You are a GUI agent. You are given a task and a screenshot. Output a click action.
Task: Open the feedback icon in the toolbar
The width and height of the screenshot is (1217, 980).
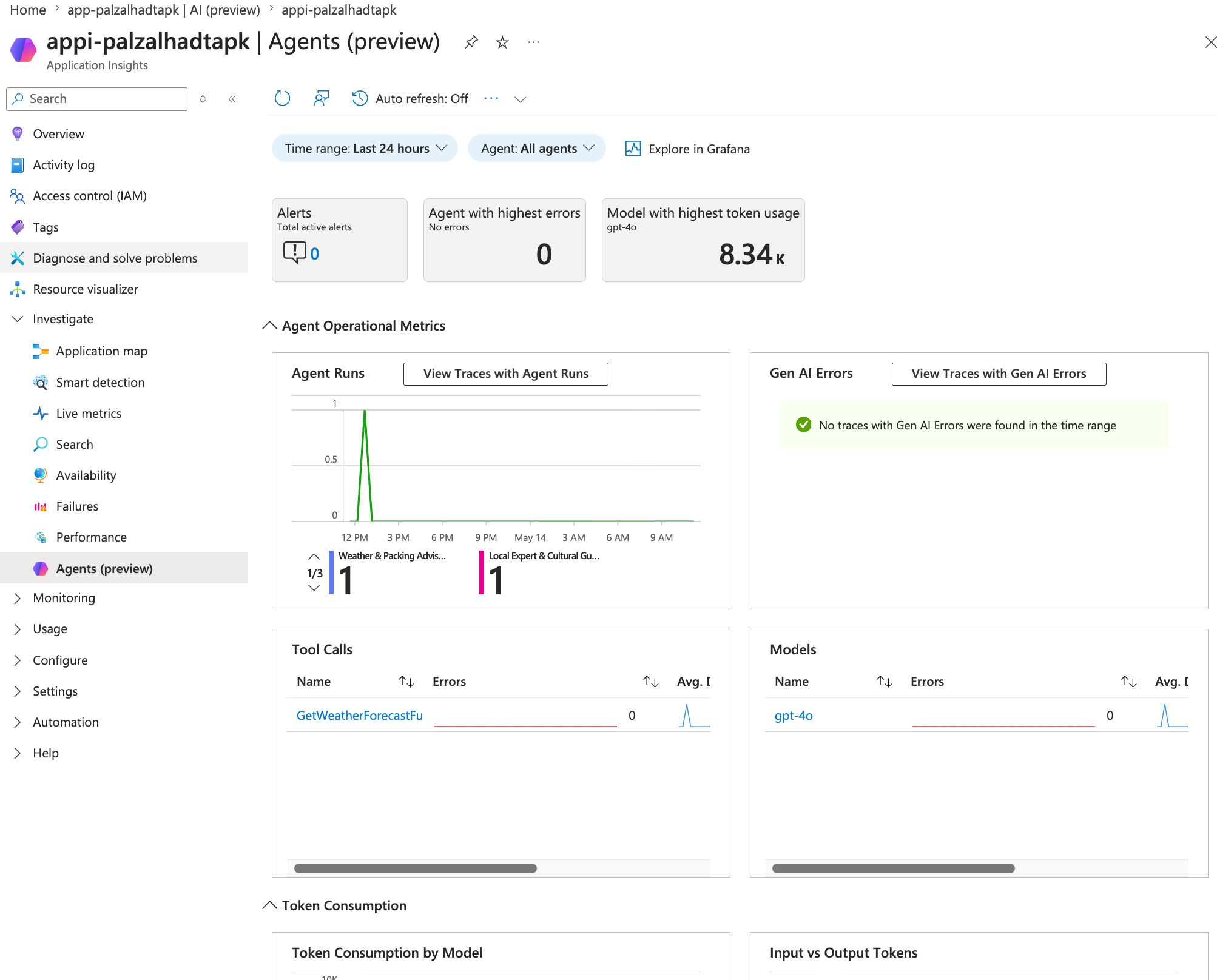pos(321,98)
